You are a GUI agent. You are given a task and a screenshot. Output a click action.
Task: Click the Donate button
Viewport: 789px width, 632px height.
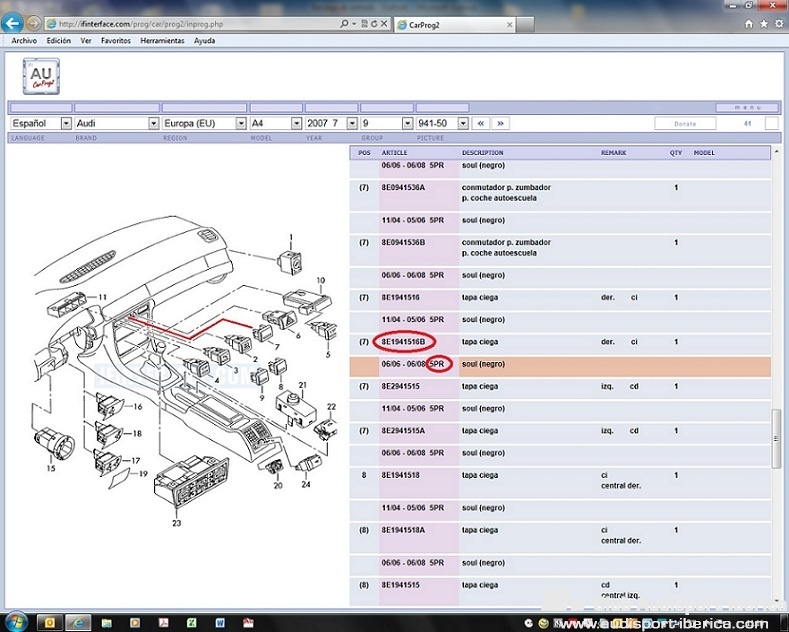[x=685, y=123]
